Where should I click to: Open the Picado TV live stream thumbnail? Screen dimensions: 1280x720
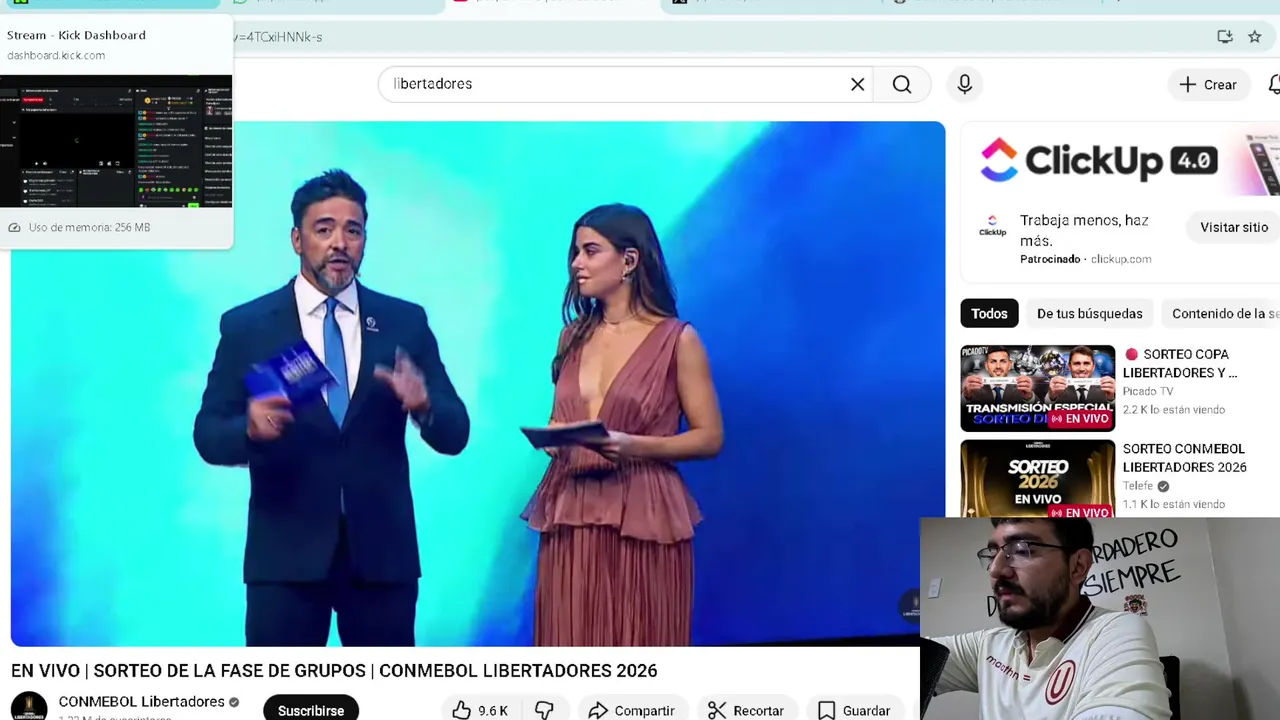(1037, 388)
